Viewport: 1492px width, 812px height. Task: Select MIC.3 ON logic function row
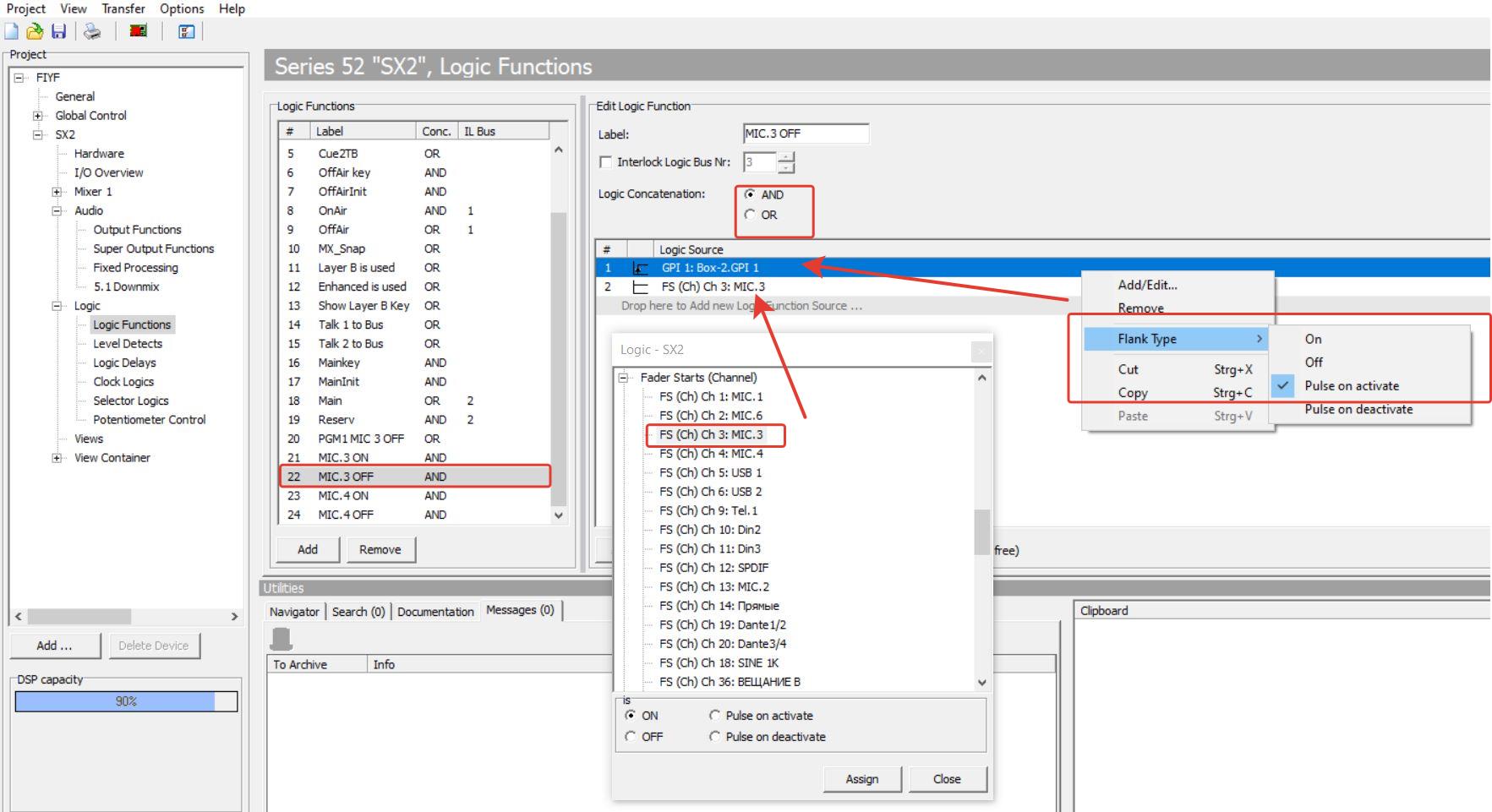414,458
